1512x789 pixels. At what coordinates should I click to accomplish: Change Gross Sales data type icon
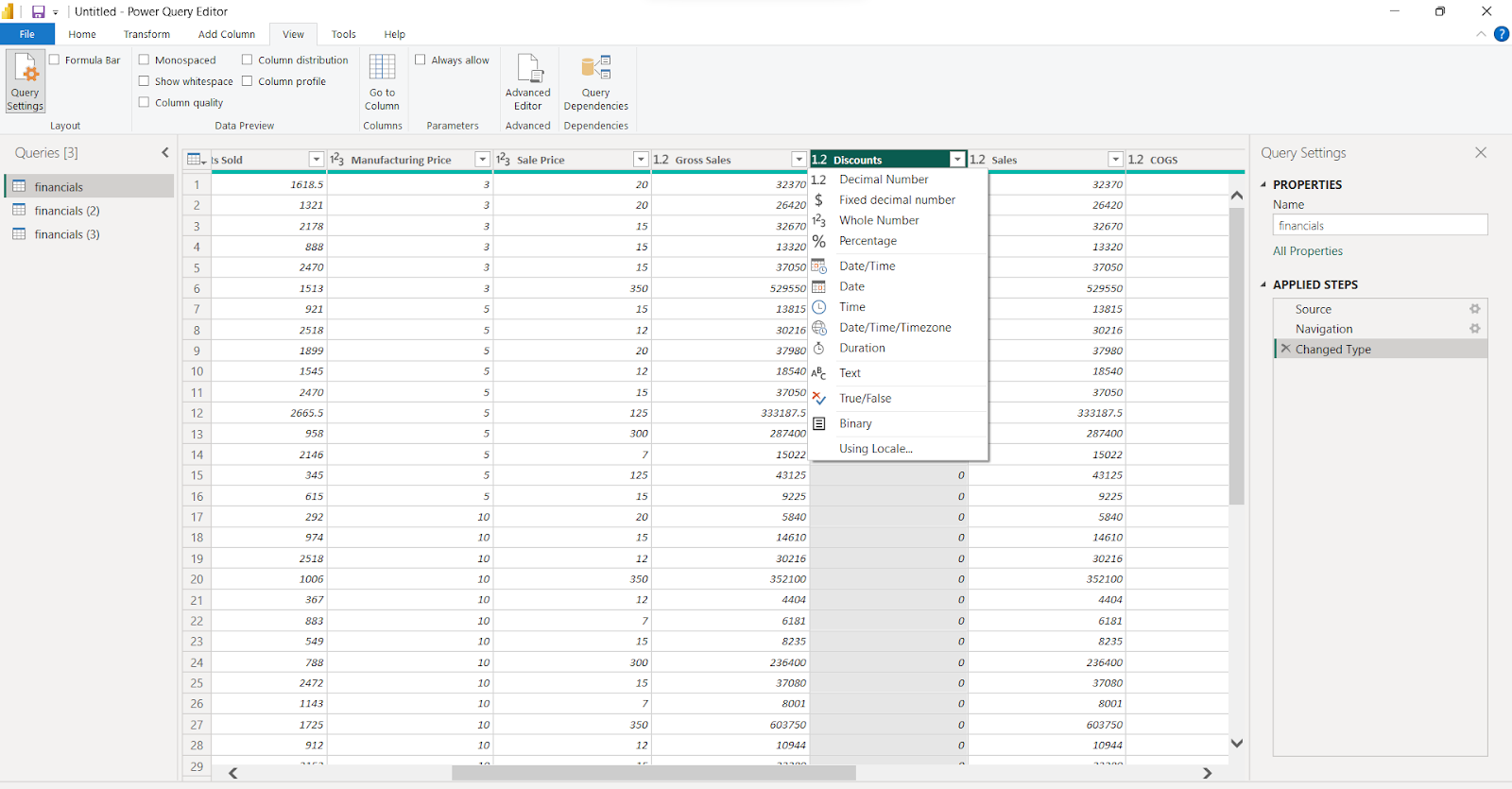point(661,160)
